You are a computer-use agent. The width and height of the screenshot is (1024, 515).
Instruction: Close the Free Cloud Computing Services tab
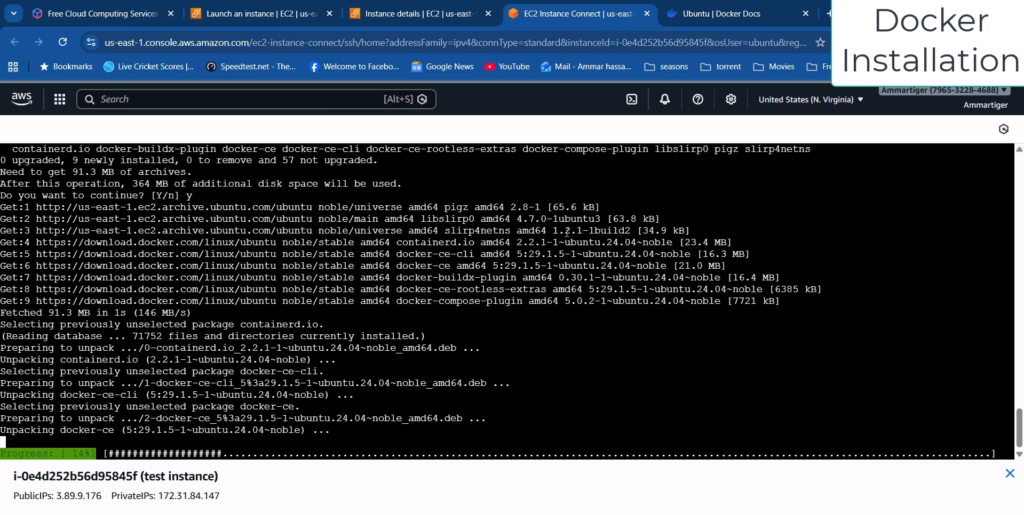point(170,14)
